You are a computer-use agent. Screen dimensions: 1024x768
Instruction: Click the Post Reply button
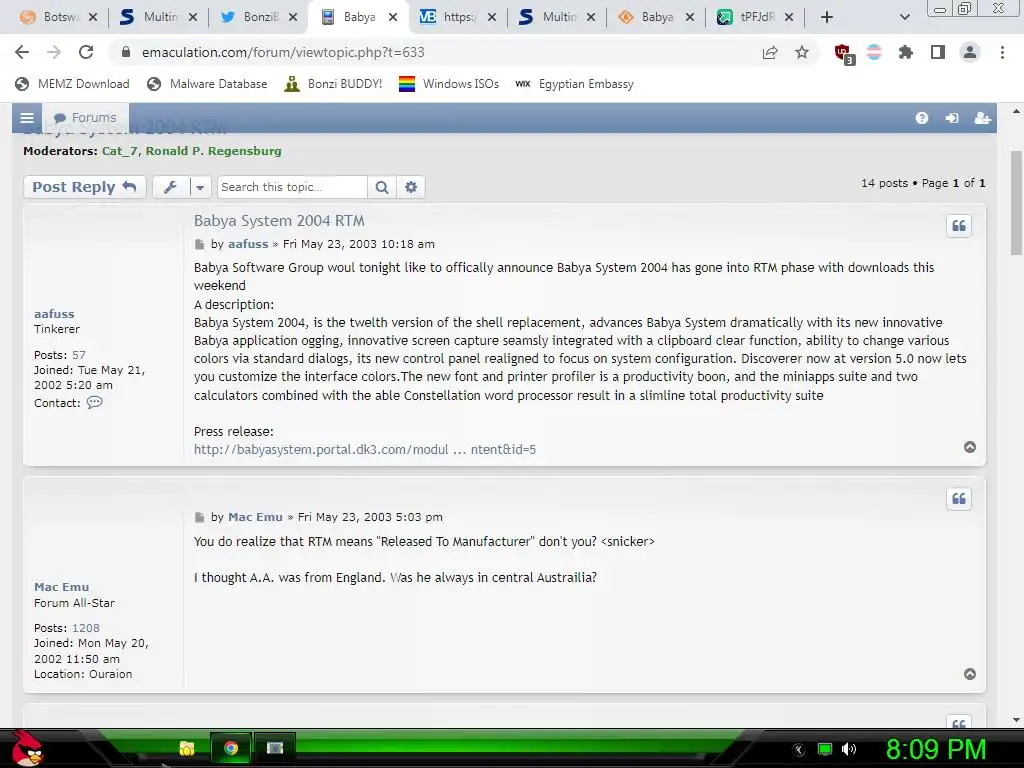(84, 187)
